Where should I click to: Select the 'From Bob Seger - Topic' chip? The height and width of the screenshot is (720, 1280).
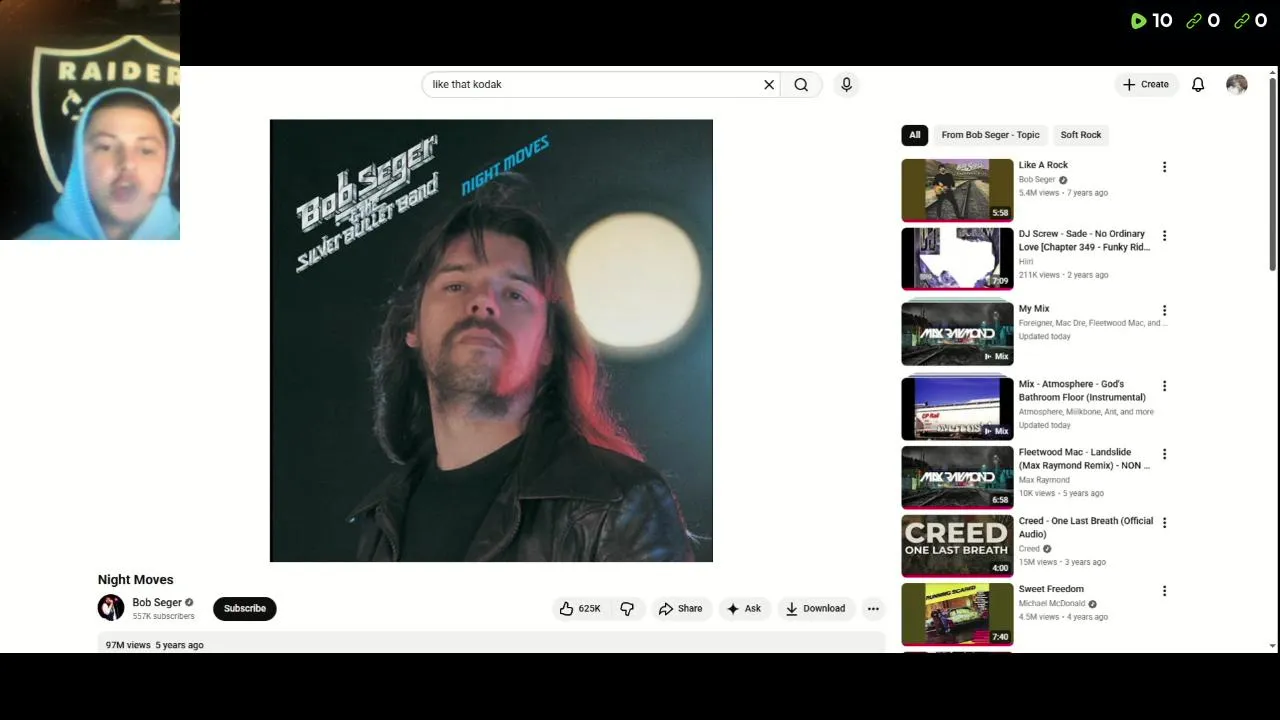tap(990, 135)
